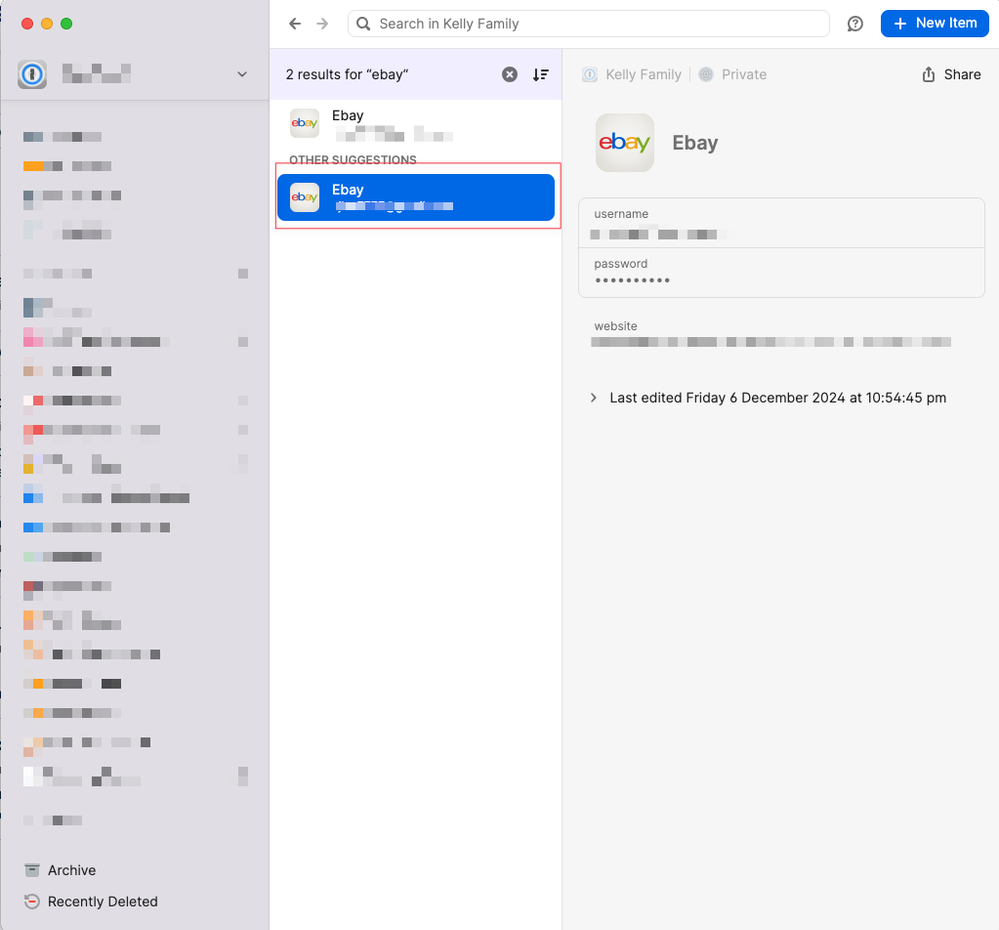Image resolution: width=999 pixels, height=930 pixels.
Task: Select the first Ebay search result
Action: coord(415,124)
